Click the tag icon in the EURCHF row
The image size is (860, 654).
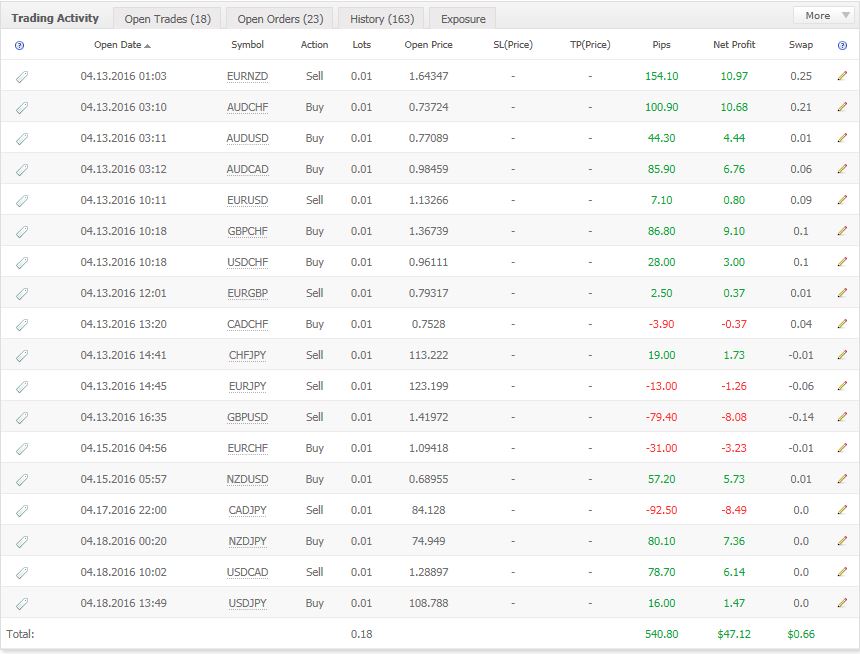(22, 449)
